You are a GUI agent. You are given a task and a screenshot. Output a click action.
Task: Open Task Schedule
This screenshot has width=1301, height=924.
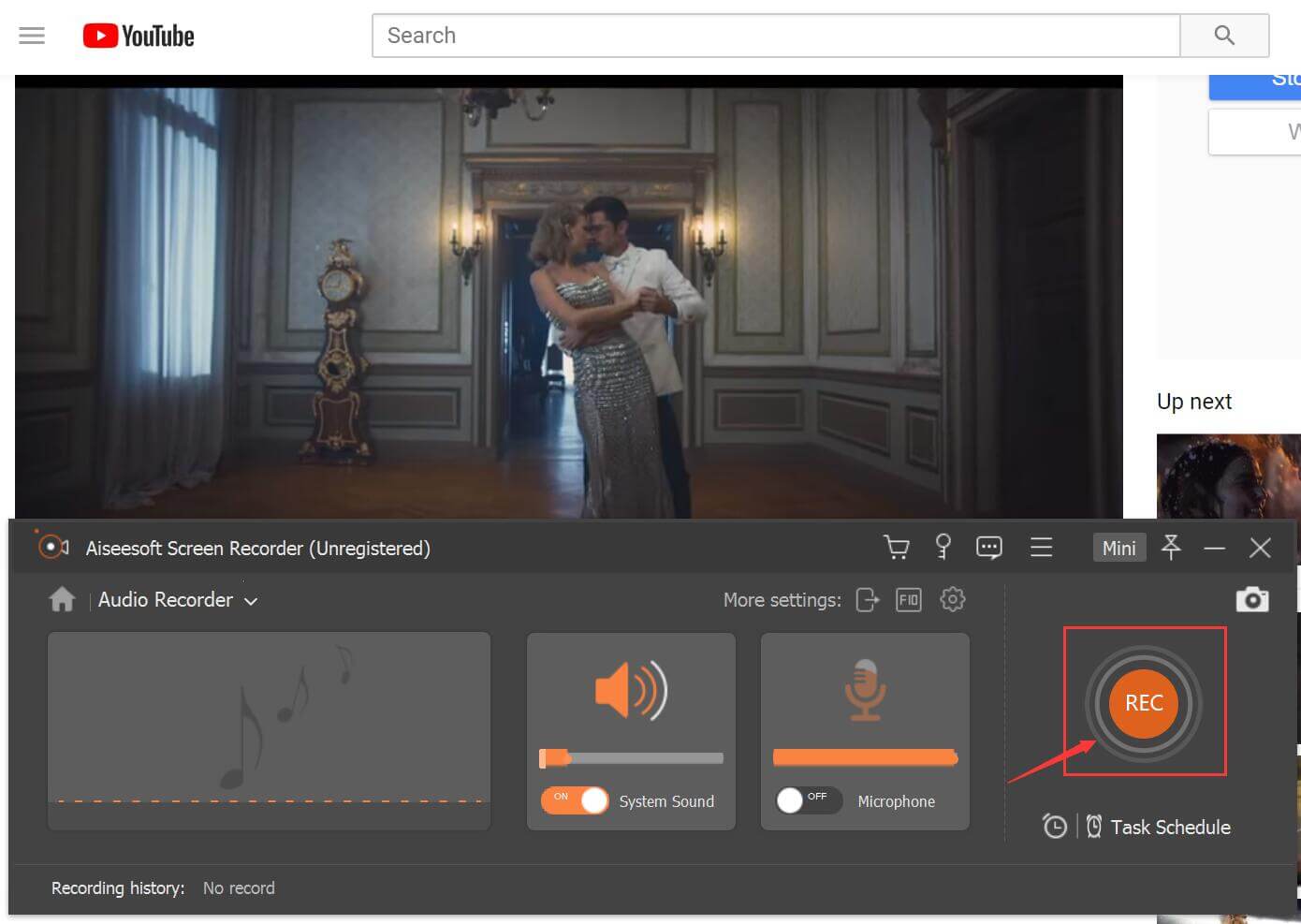pos(1159,827)
